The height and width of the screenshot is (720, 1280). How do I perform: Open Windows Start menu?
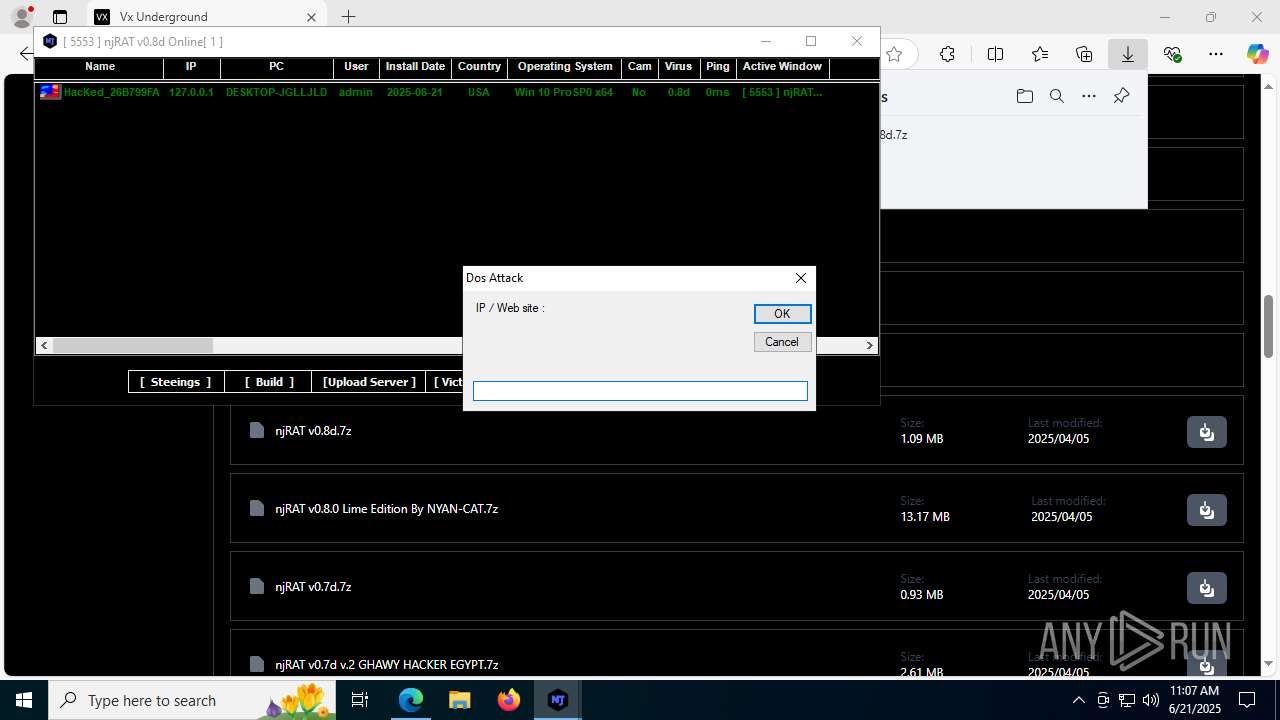pyautogui.click(x=23, y=700)
